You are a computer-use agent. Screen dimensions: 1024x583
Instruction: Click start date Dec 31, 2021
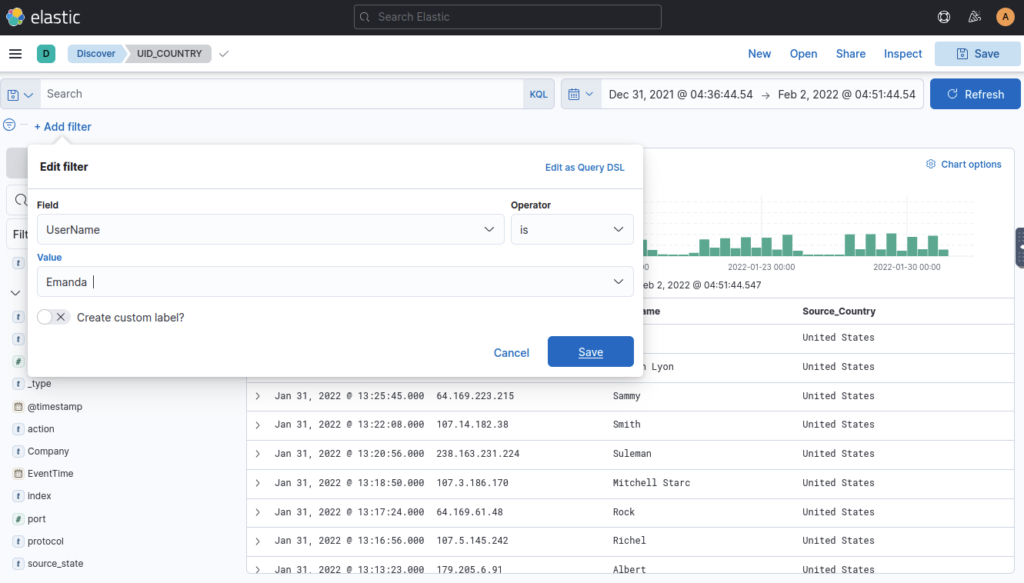click(680, 95)
